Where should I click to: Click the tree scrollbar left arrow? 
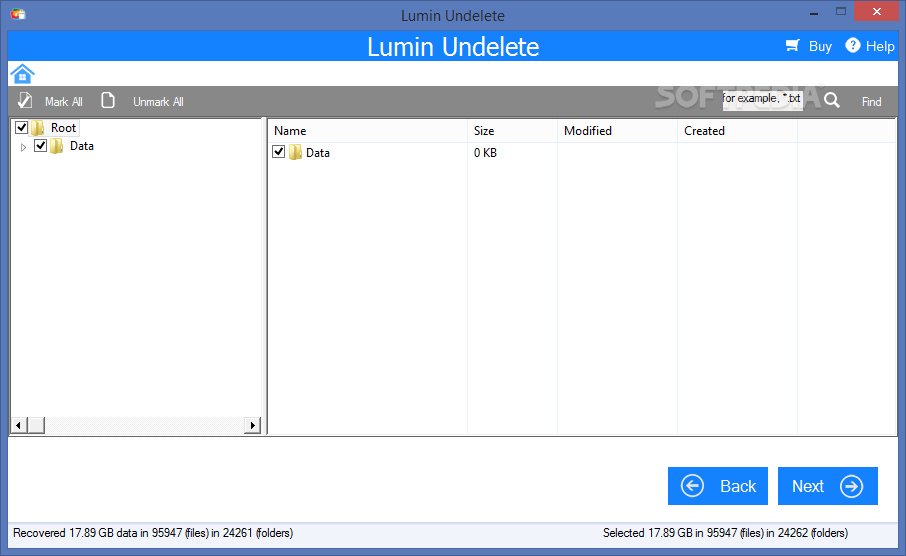18,426
